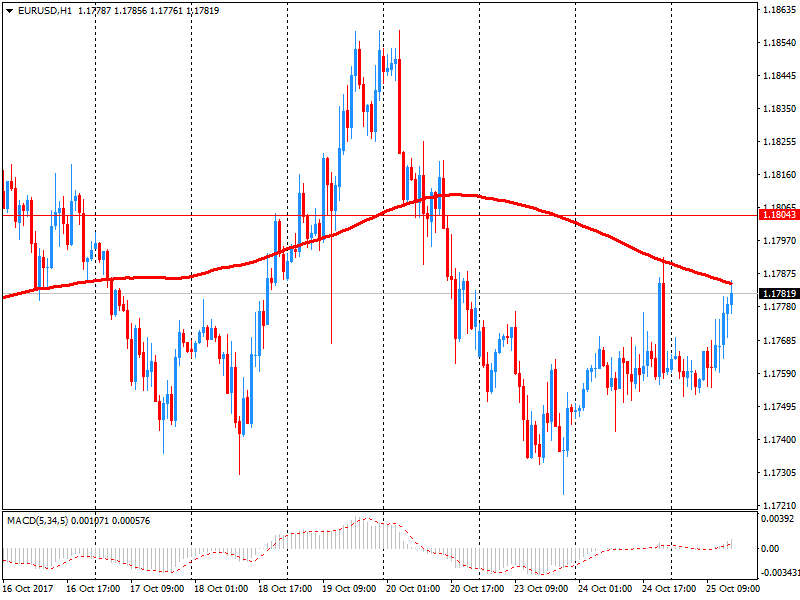Click the 1.18350 price axis value
The height and width of the screenshot is (600, 800).
[x=780, y=109]
